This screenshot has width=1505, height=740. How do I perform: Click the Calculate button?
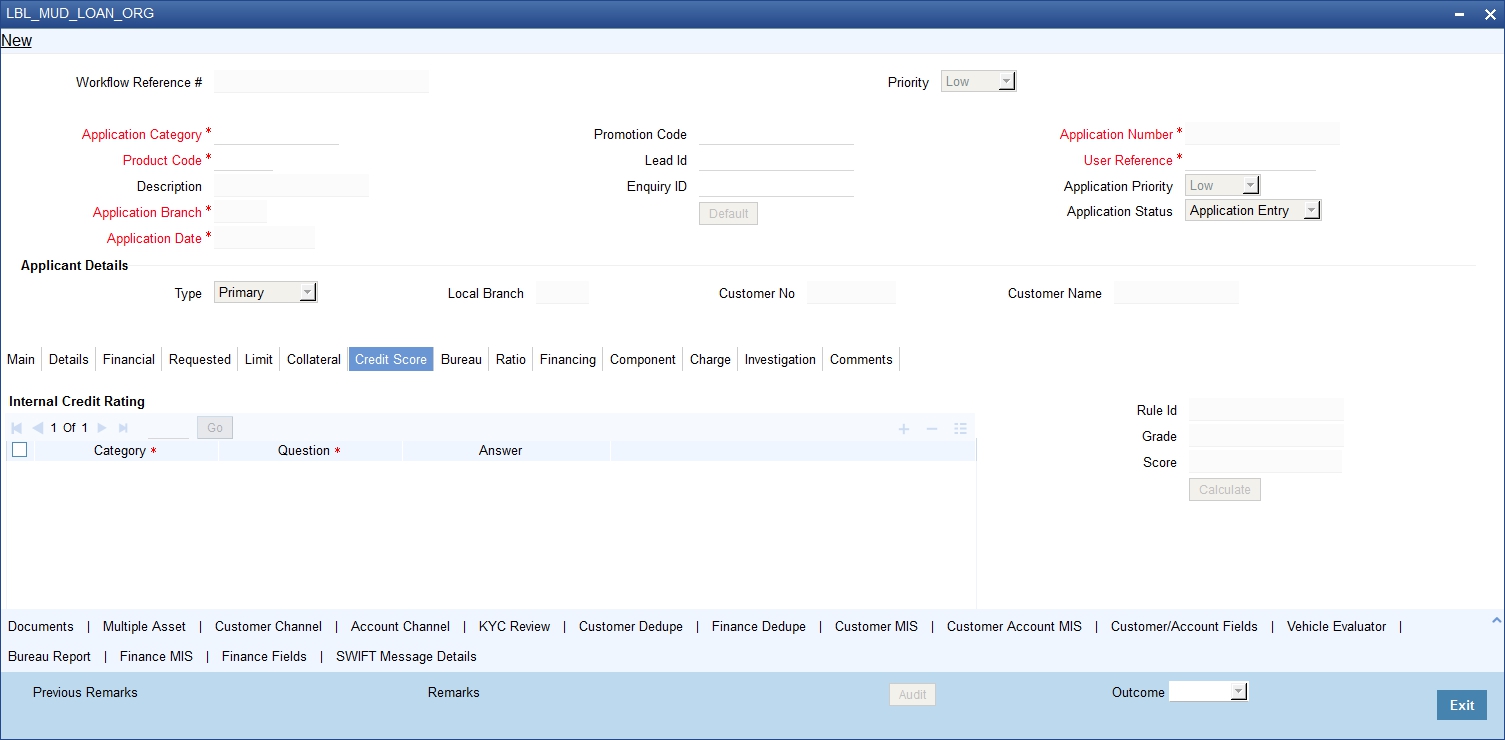[1225, 490]
